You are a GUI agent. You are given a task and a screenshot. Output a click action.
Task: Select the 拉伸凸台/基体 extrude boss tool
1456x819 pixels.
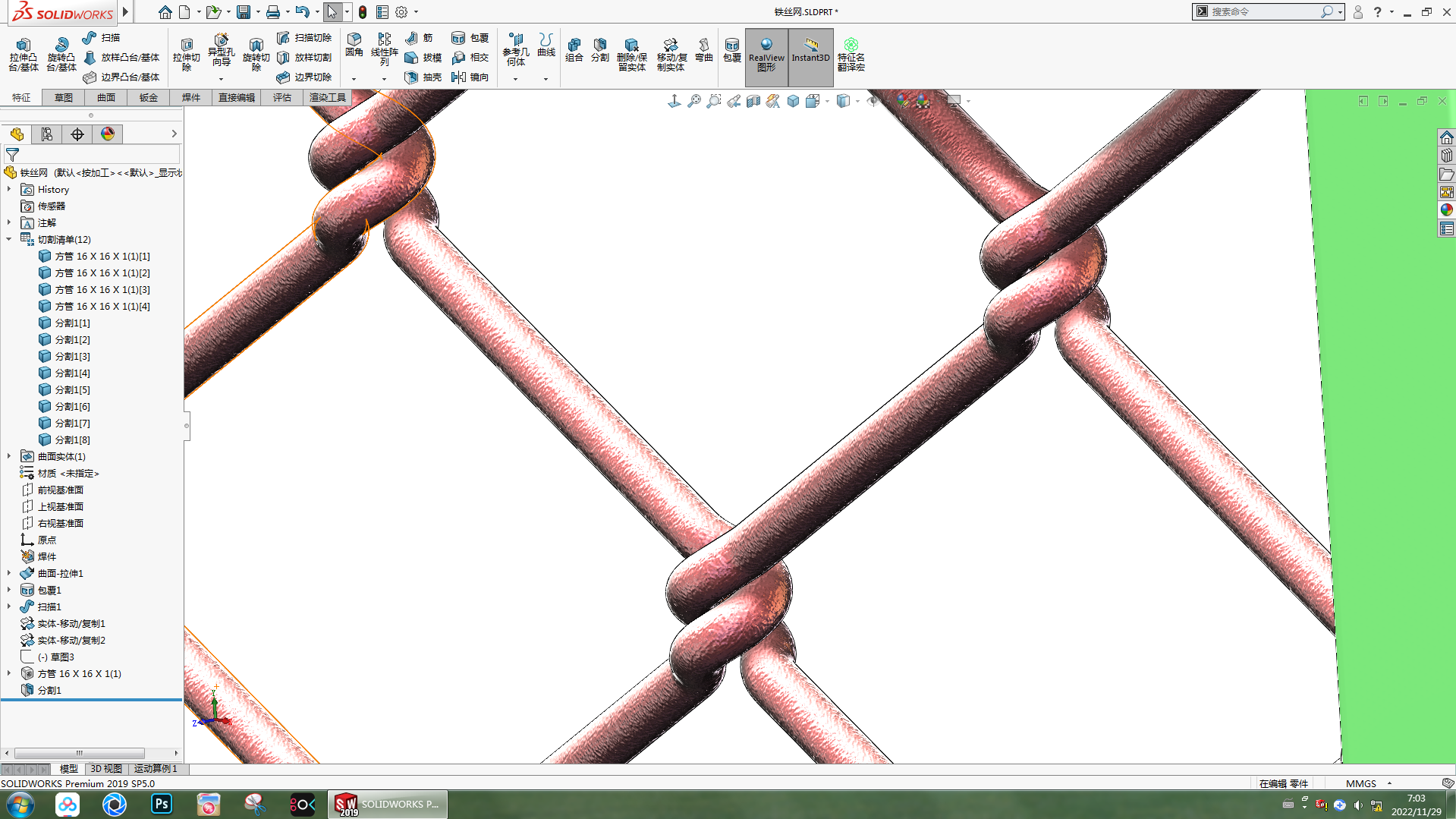pos(24,55)
